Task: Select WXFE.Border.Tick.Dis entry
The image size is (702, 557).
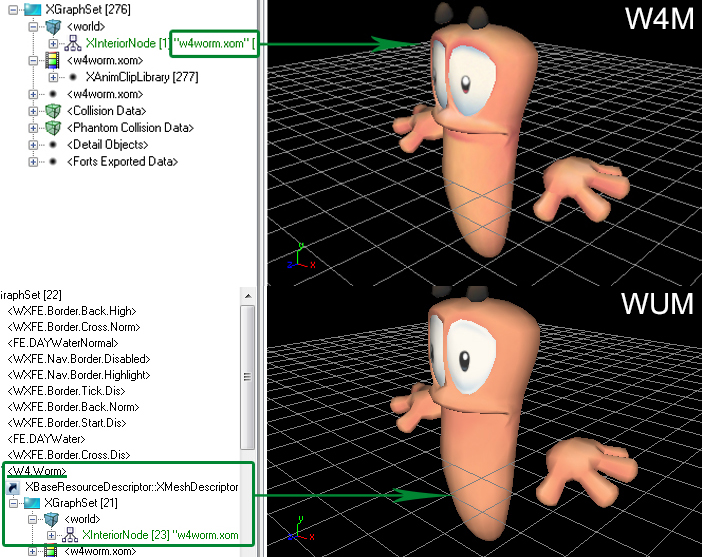Action: point(66,391)
